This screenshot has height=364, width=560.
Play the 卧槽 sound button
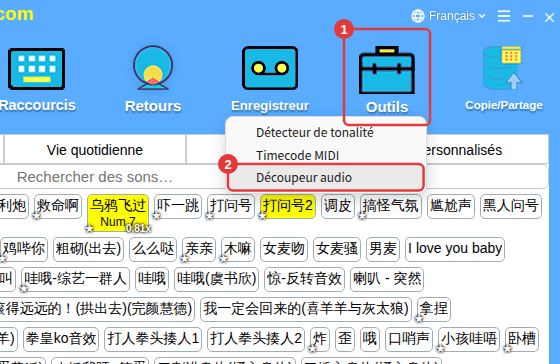coord(522,339)
